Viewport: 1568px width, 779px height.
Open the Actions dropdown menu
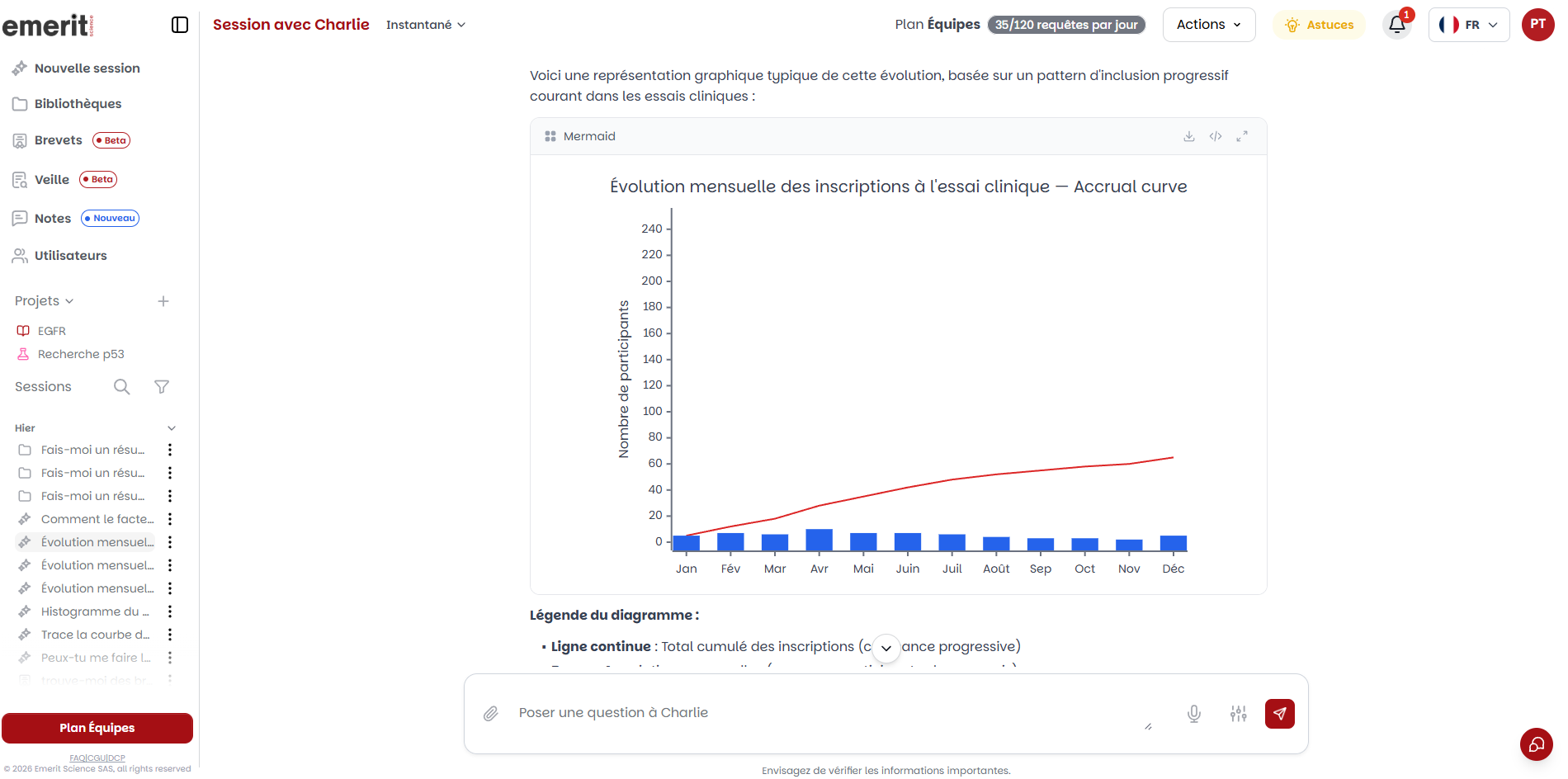point(1209,25)
